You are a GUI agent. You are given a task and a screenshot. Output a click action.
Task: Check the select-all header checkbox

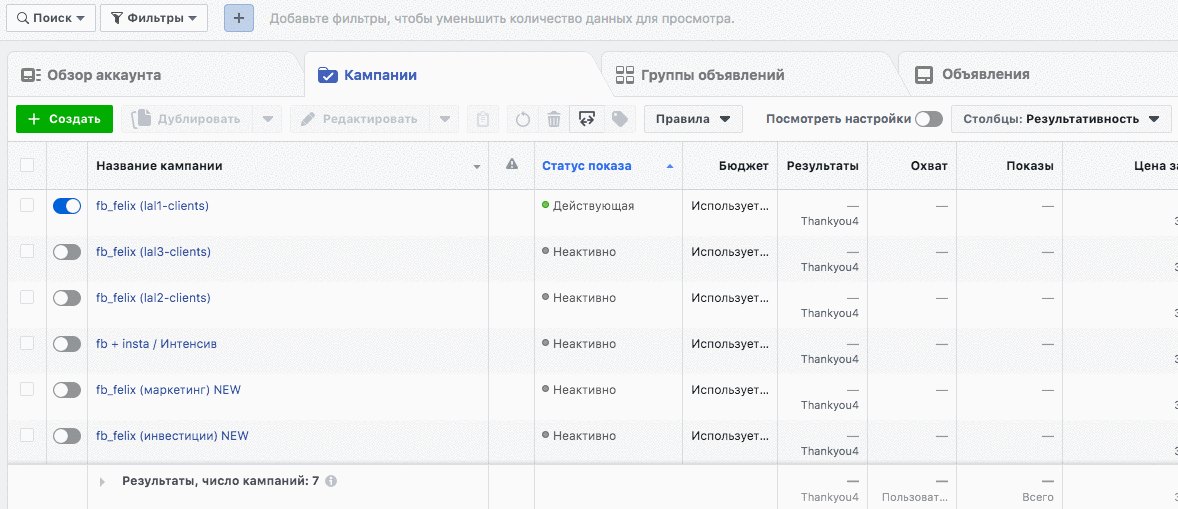coord(27,165)
